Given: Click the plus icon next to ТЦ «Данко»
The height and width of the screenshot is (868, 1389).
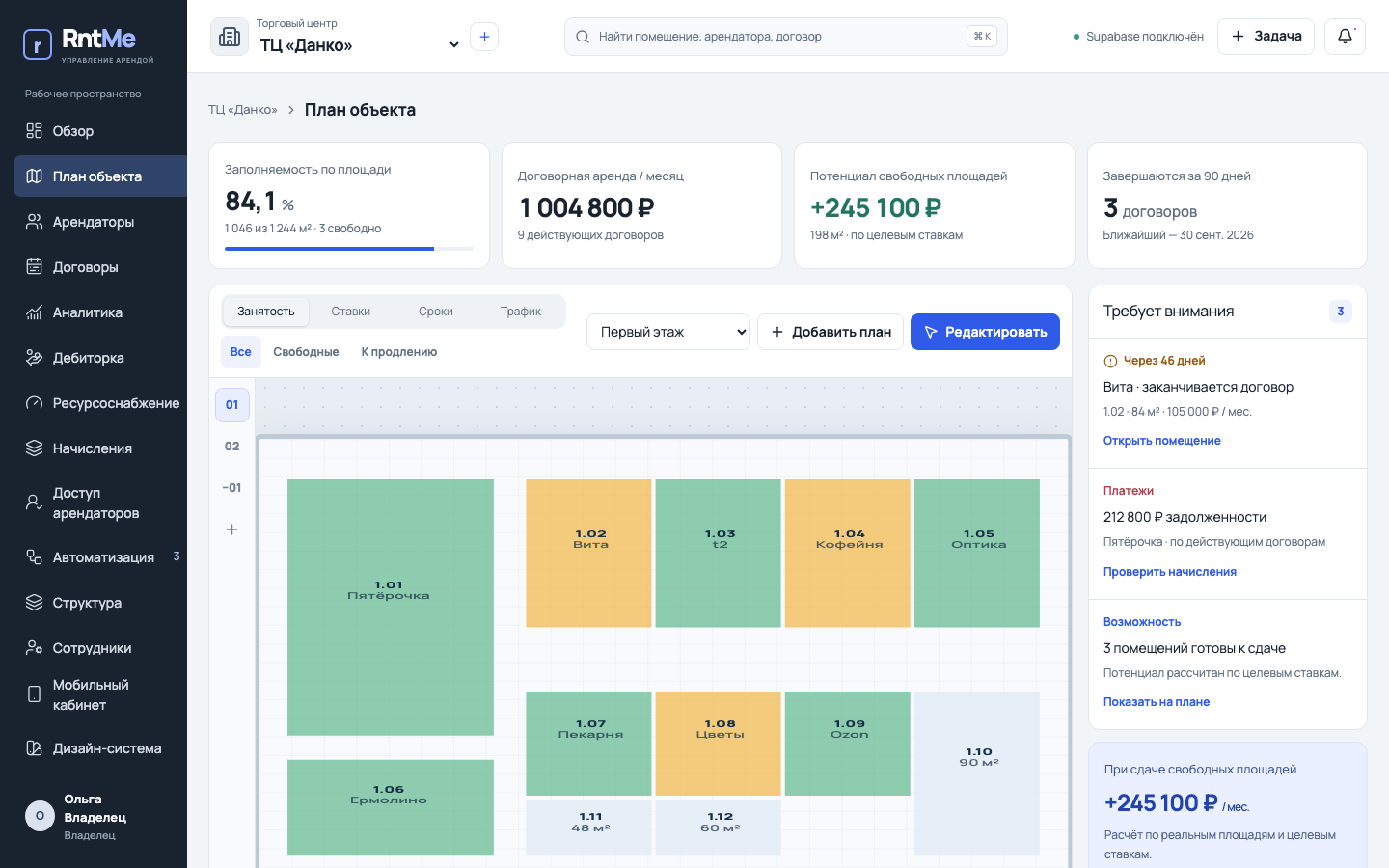Looking at the screenshot, I should (x=484, y=37).
